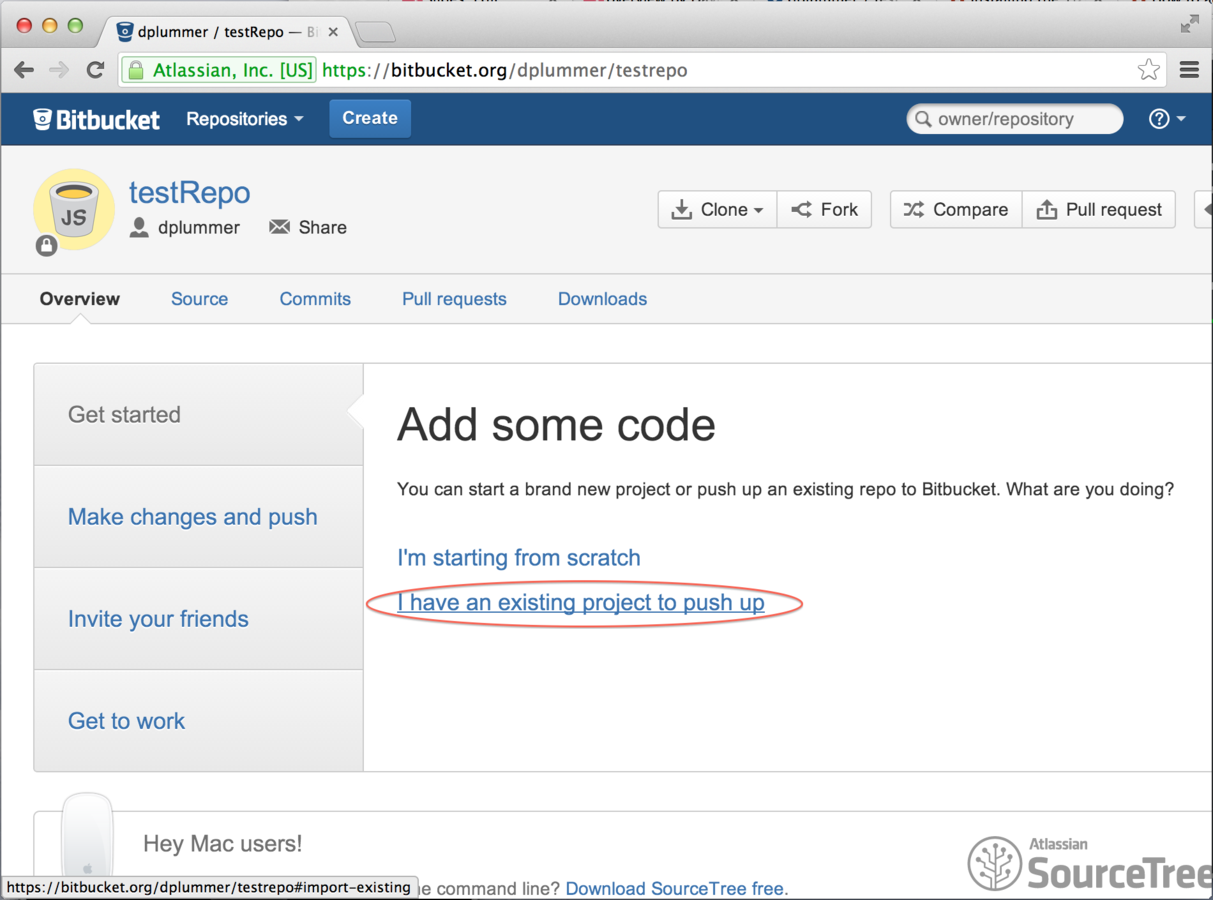Click the Hey Mac users! text
Viewport: 1213px width, 900px height.
pyautogui.click(x=223, y=844)
